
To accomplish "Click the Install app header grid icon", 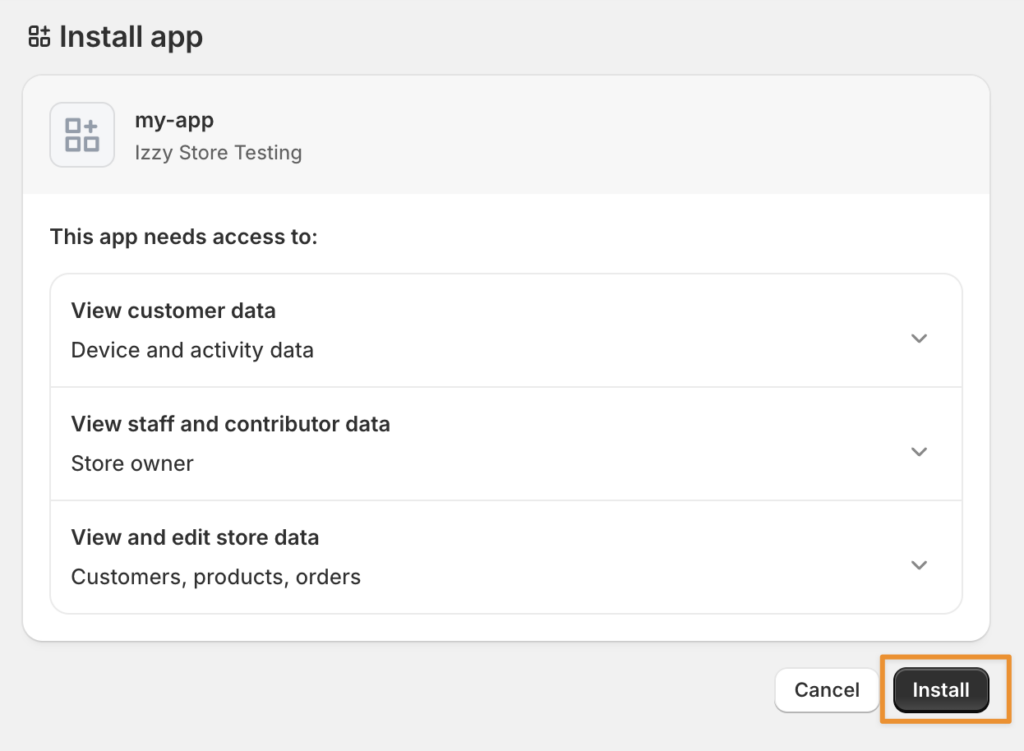I will click(x=39, y=37).
